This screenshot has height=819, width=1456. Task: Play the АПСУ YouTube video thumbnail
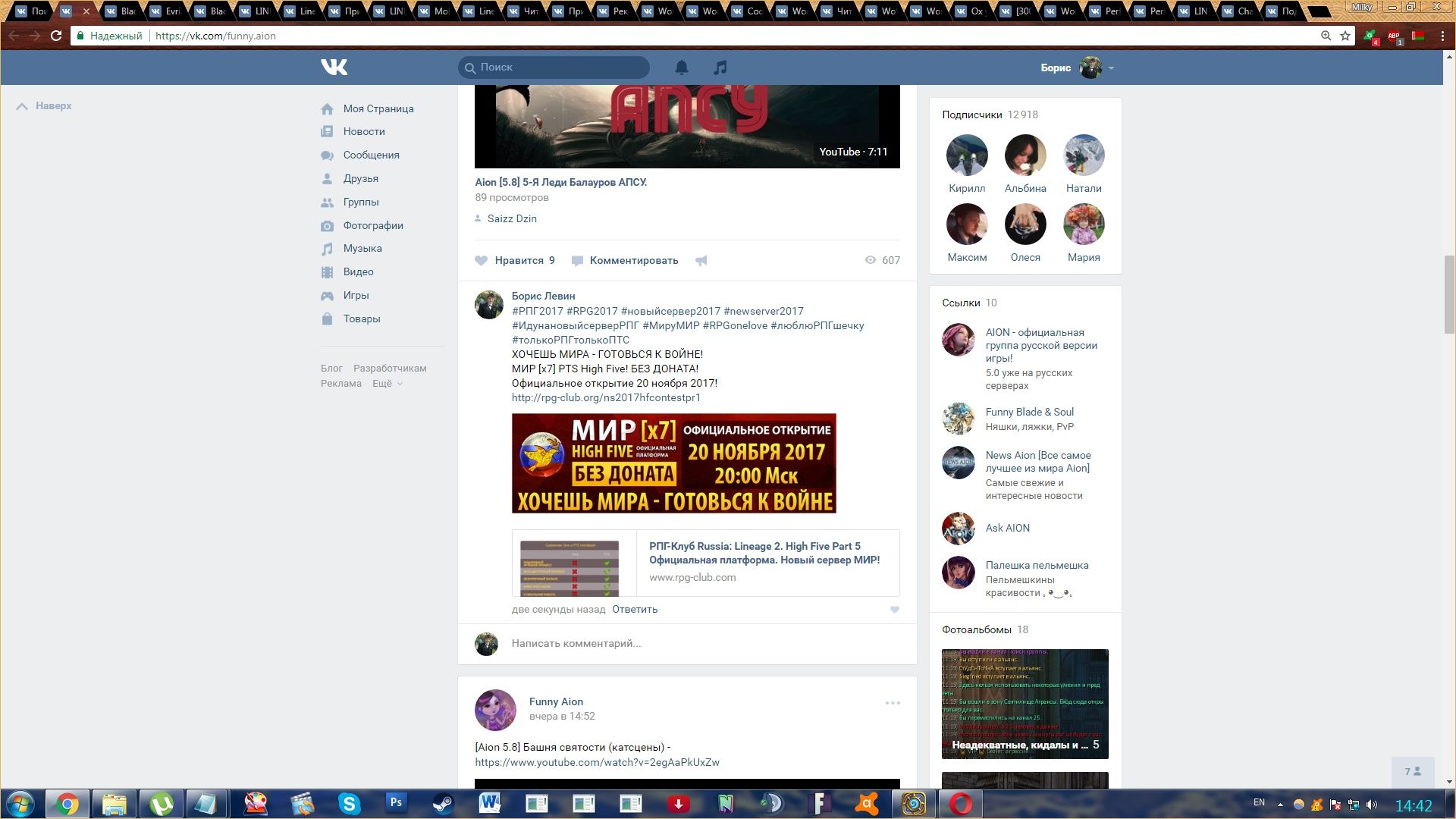[x=687, y=126]
